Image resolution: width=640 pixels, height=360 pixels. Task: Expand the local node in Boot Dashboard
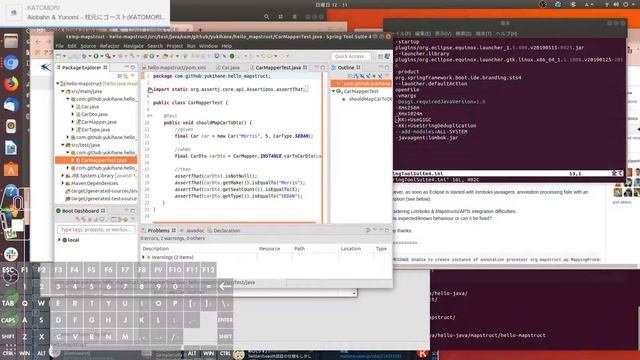tap(60, 240)
